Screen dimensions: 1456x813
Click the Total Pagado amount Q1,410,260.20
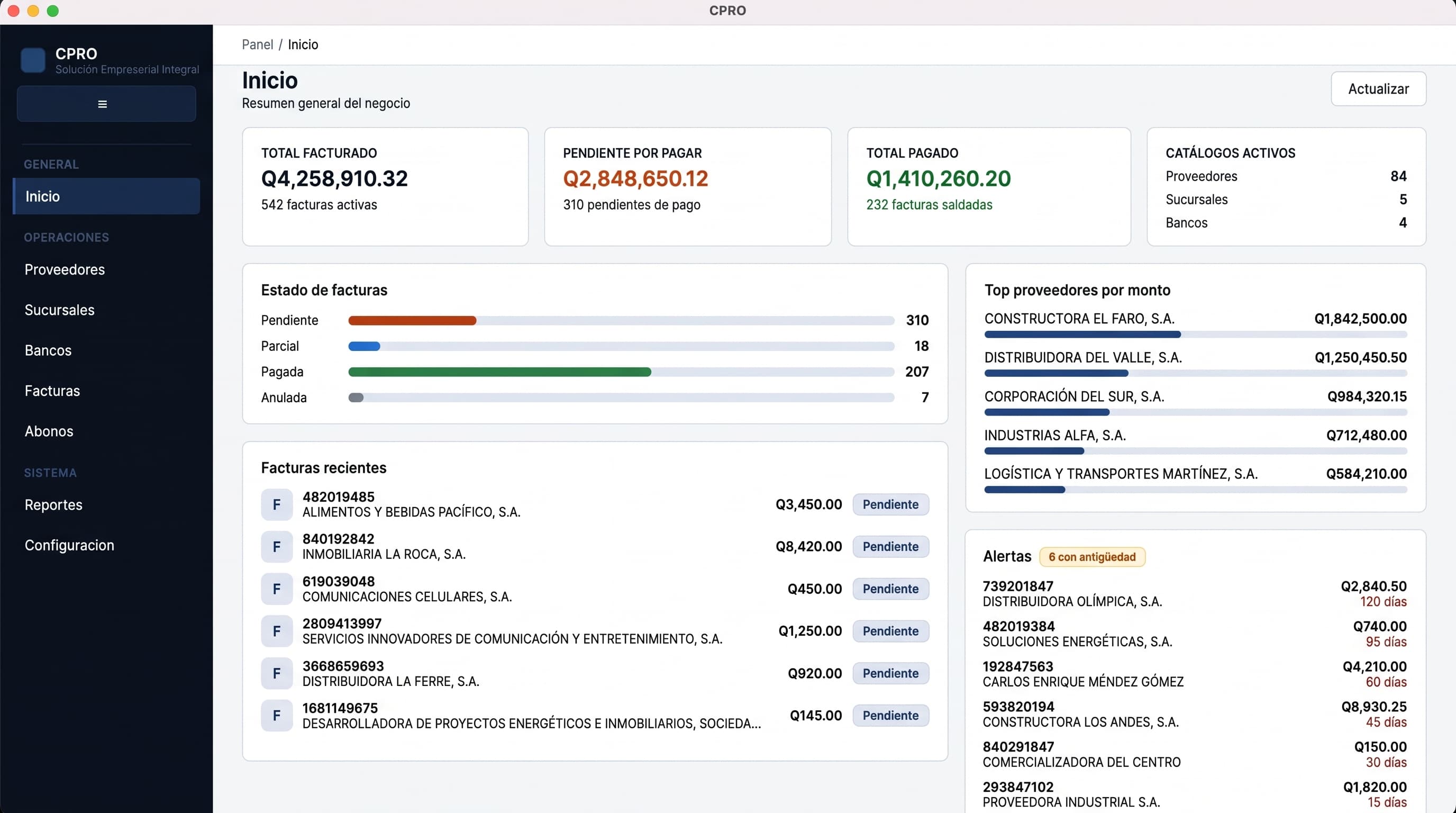pyautogui.click(x=939, y=179)
